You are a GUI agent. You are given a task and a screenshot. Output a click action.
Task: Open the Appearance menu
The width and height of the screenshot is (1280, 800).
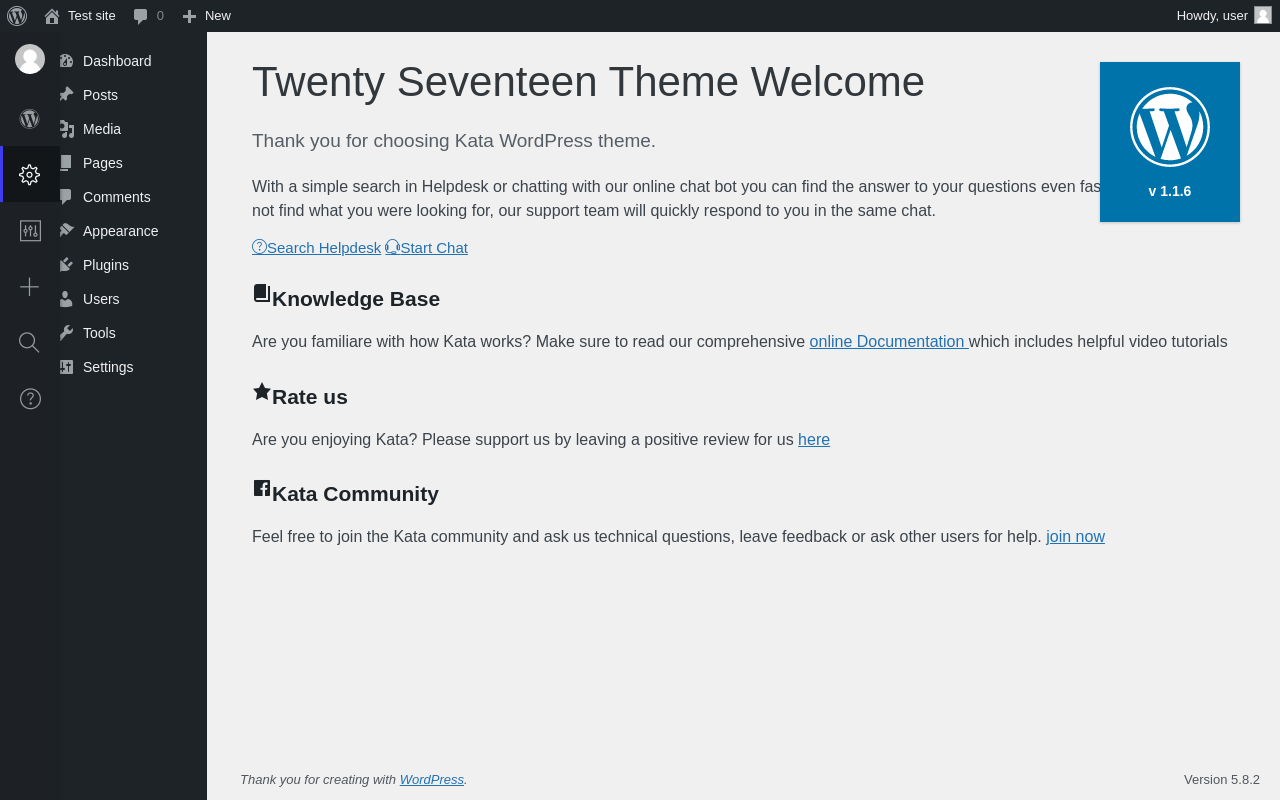coord(120,231)
